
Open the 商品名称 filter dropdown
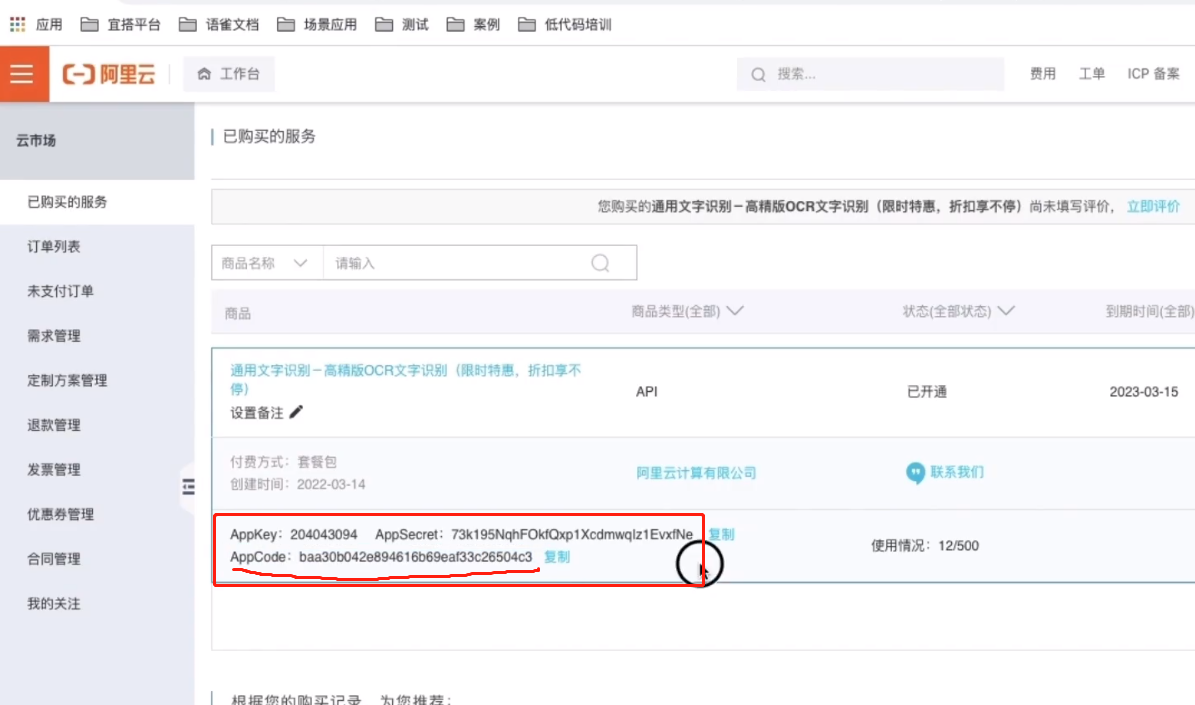(x=267, y=263)
